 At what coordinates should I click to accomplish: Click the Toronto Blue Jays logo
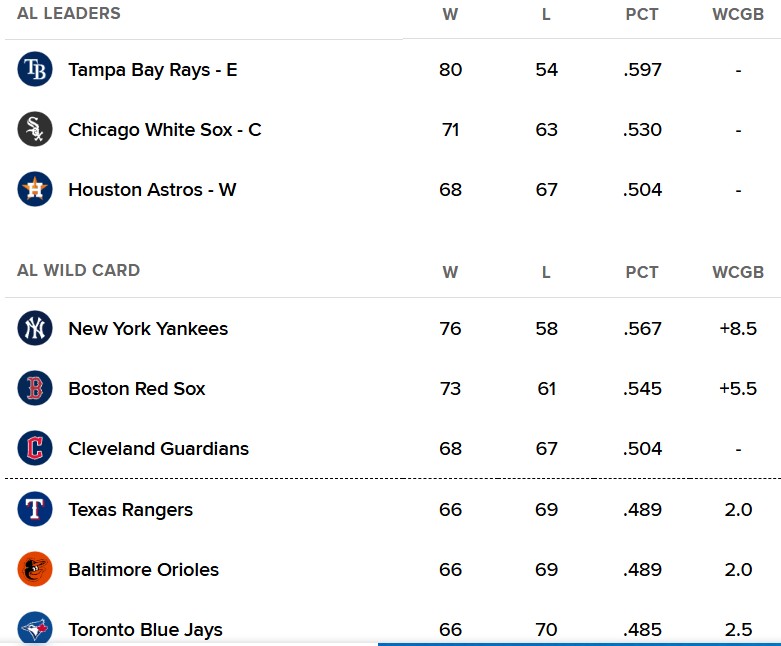35,629
